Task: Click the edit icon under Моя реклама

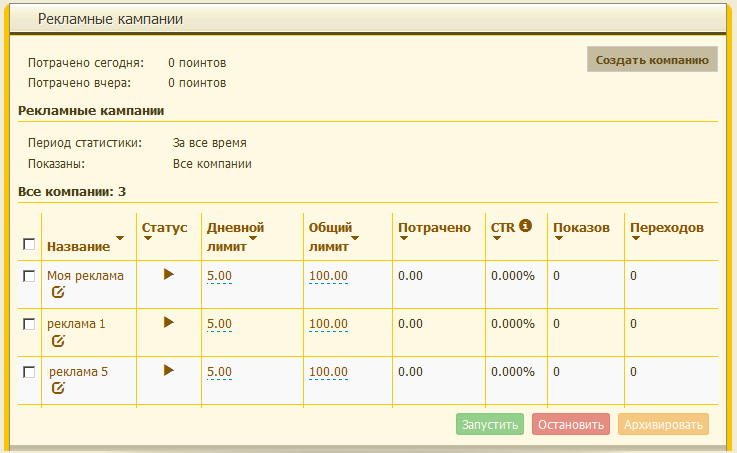Action: 58,292
